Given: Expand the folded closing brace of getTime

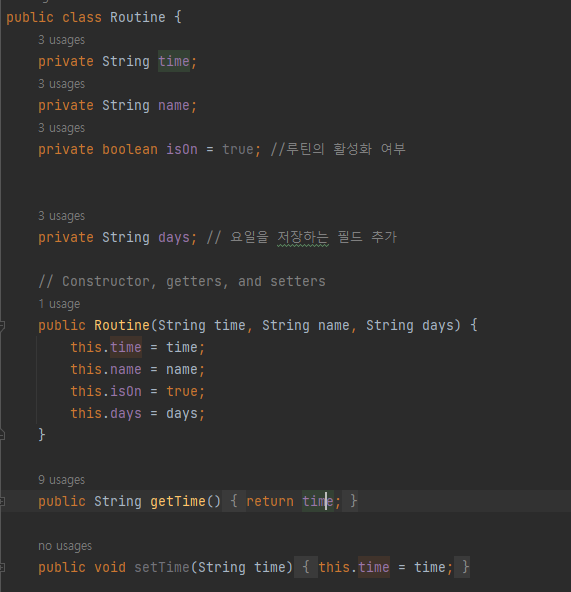Looking at the screenshot, I should coord(350,501).
